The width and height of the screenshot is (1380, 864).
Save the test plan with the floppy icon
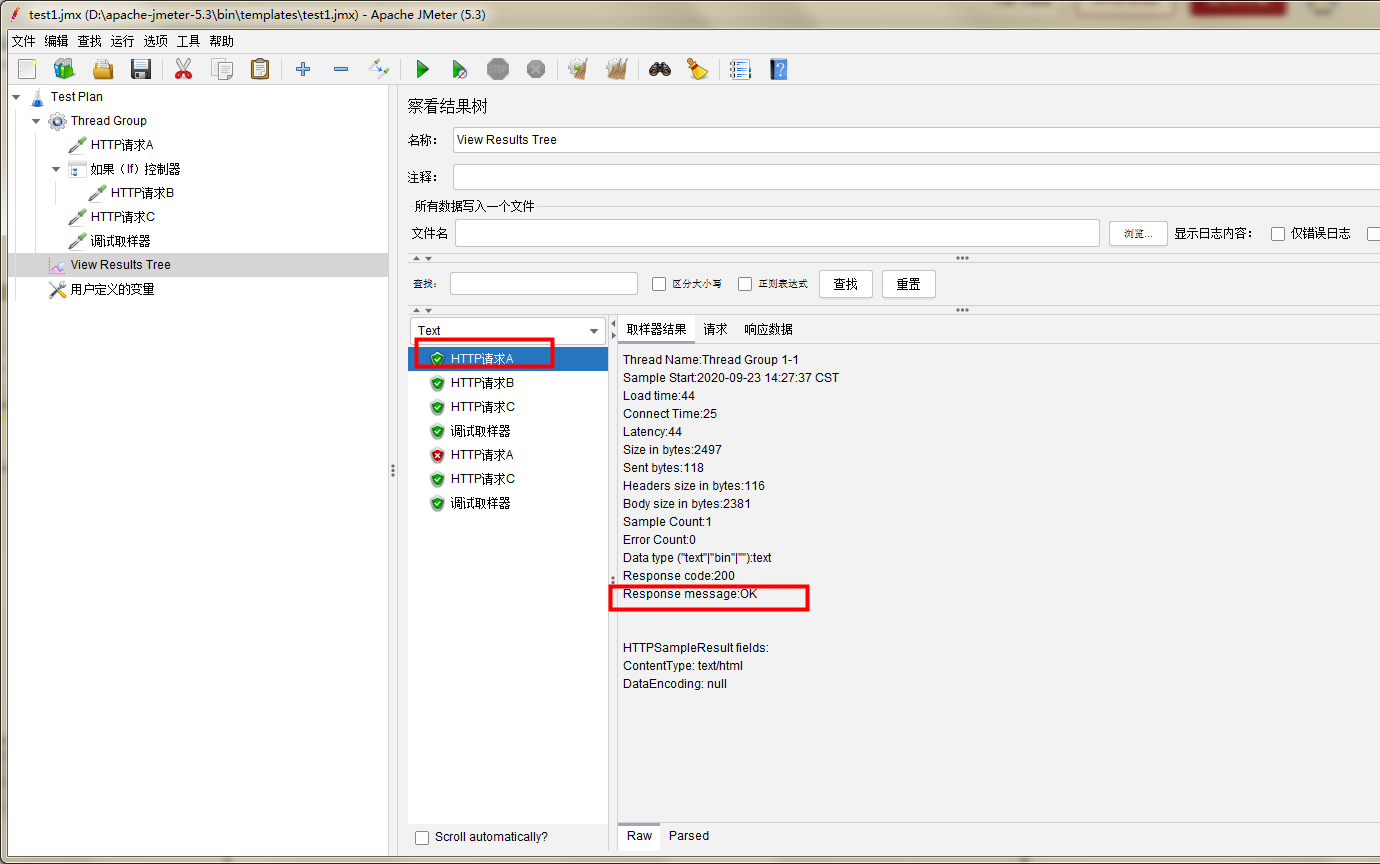[140, 69]
